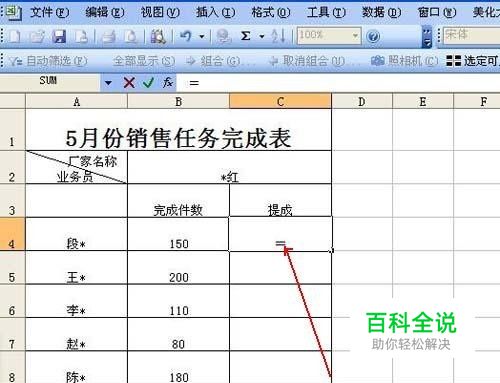Image resolution: width=500 pixels, height=383 pixels.
Task: Open the Undo history dropdown arrow
Action: point(202,36)
